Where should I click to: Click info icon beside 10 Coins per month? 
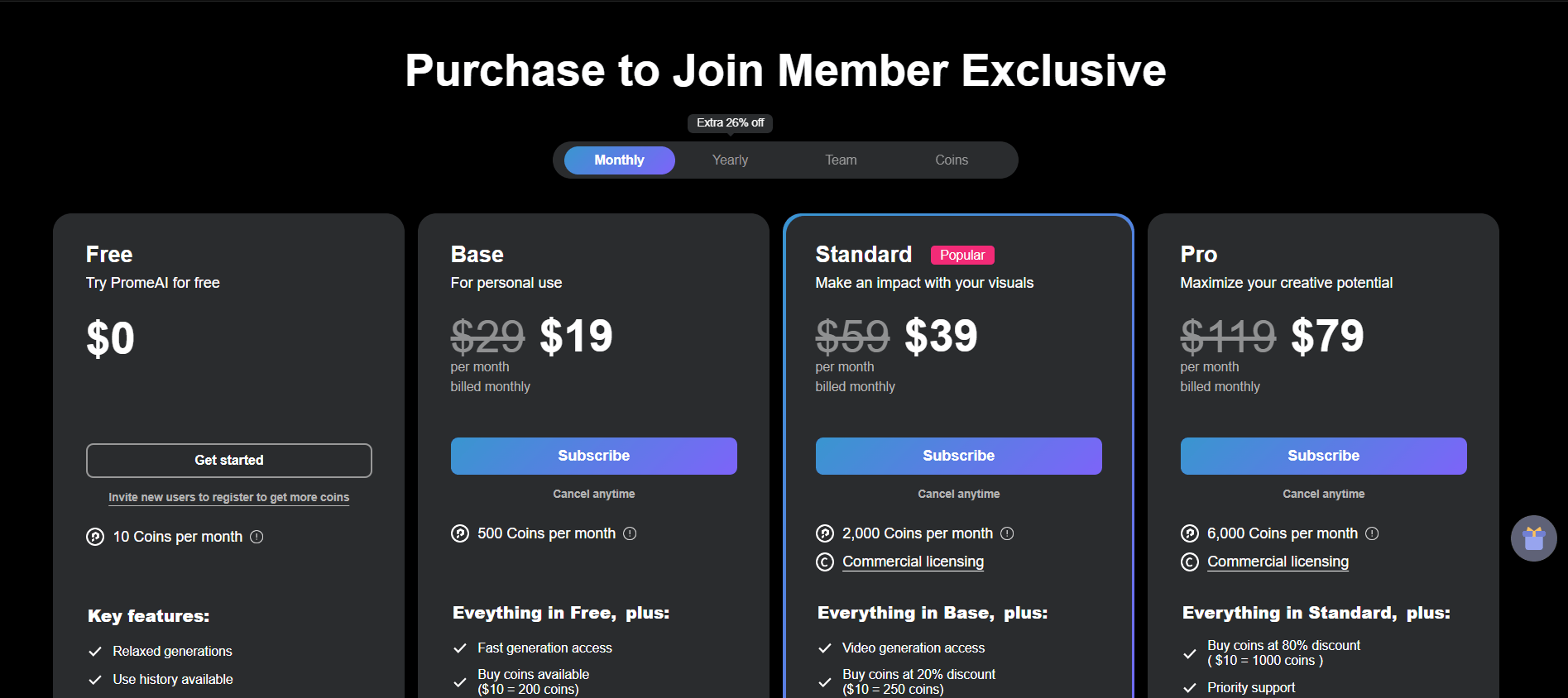tap(257, 537)
